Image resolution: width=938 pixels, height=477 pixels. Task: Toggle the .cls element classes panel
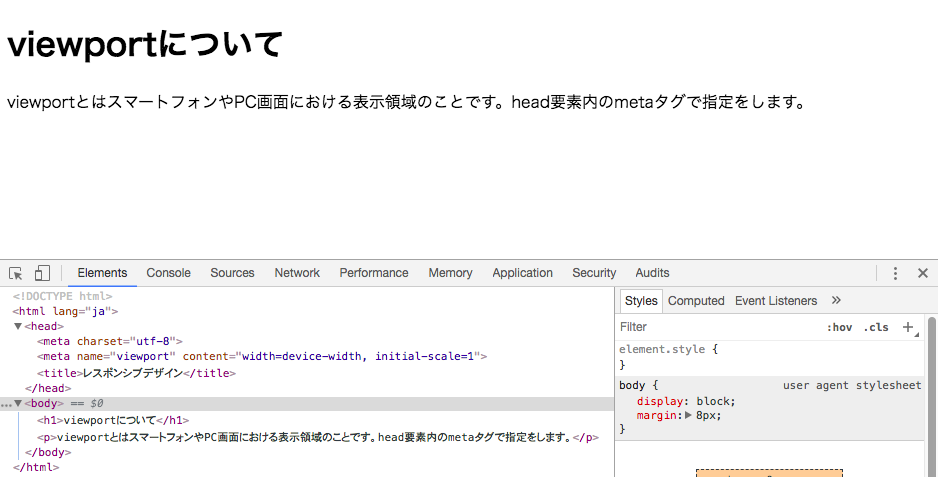876,327
